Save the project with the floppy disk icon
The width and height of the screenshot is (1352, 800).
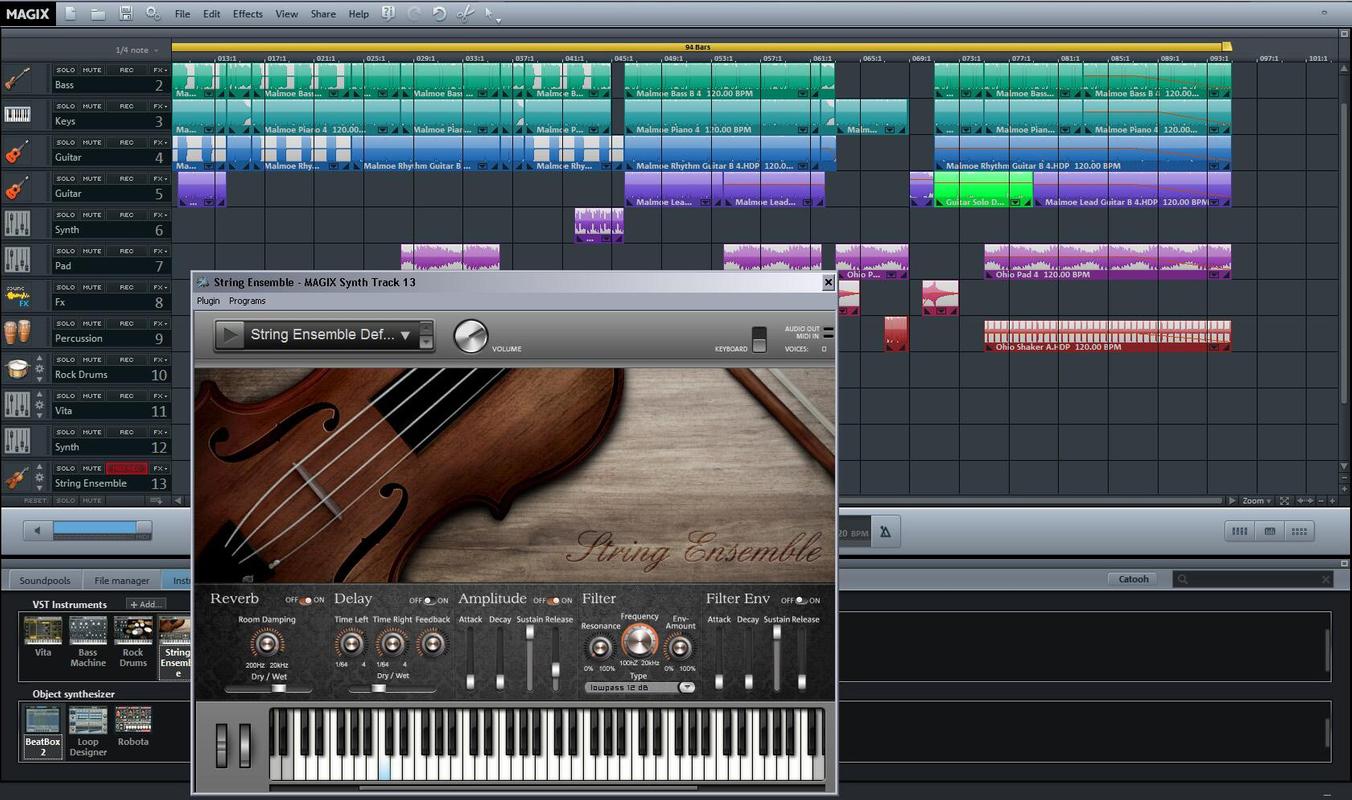click(125, 13)
